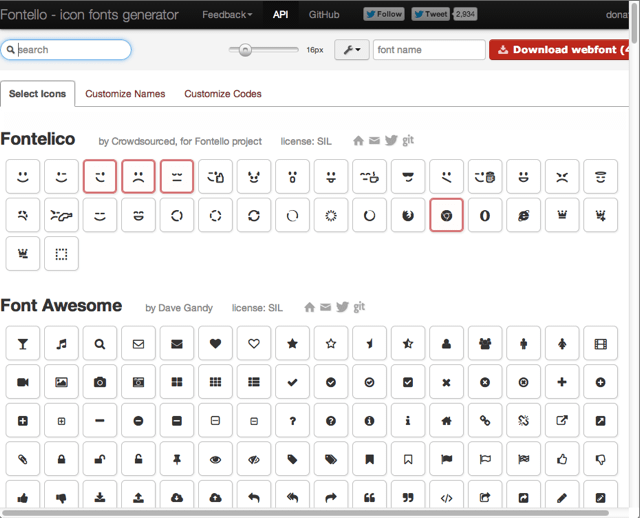Select the pushpin icon
Screen dimensions: 640x518
coord(177,459)
